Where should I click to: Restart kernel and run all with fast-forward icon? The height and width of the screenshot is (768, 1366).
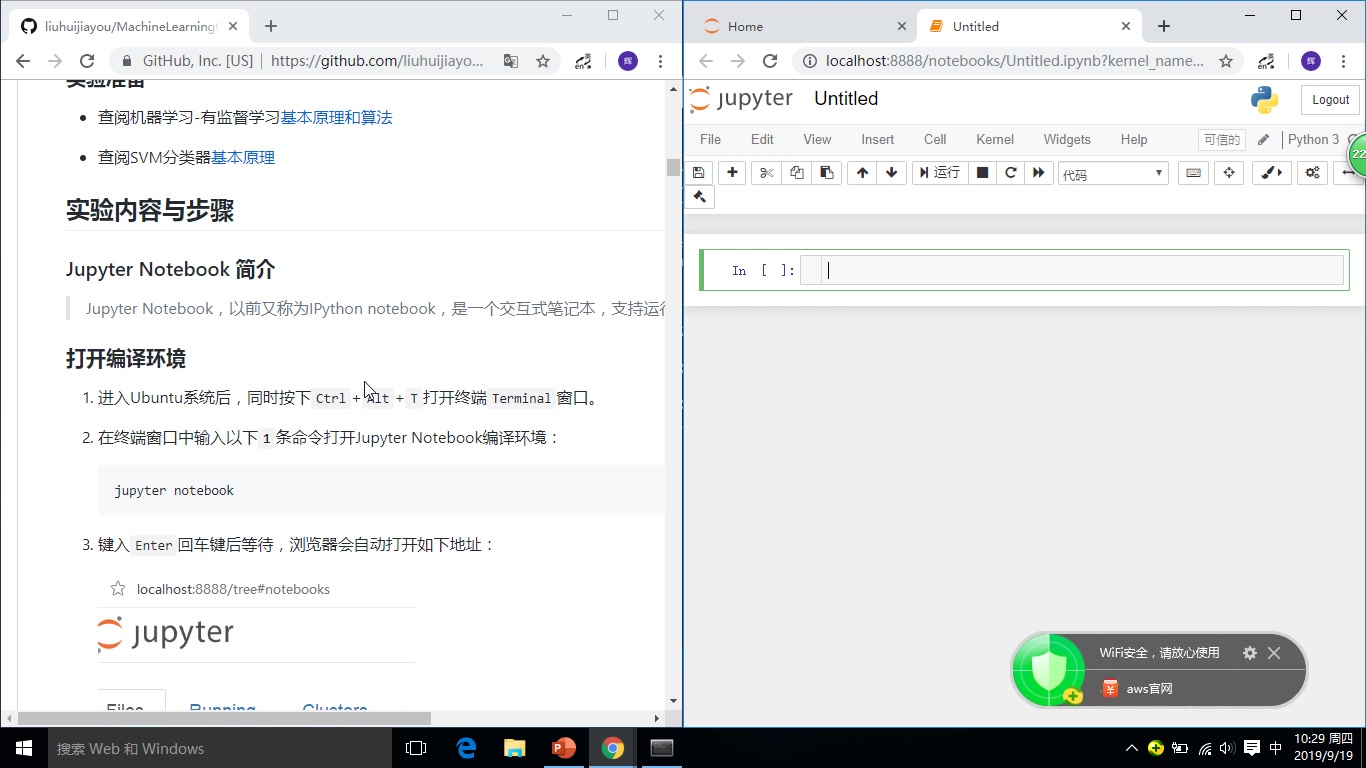1039,173
